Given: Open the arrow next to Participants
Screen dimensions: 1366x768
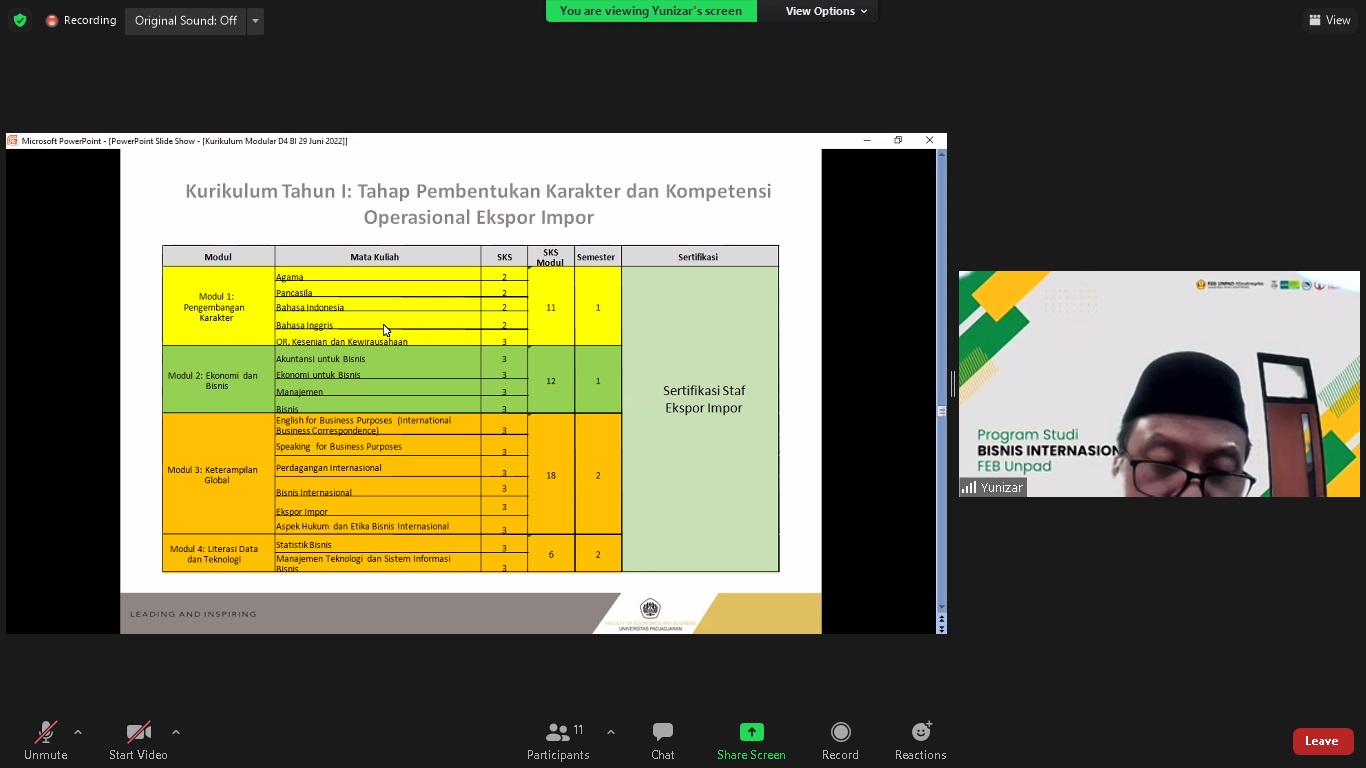Looking at the screenshot, I should (x=610, y=731).
